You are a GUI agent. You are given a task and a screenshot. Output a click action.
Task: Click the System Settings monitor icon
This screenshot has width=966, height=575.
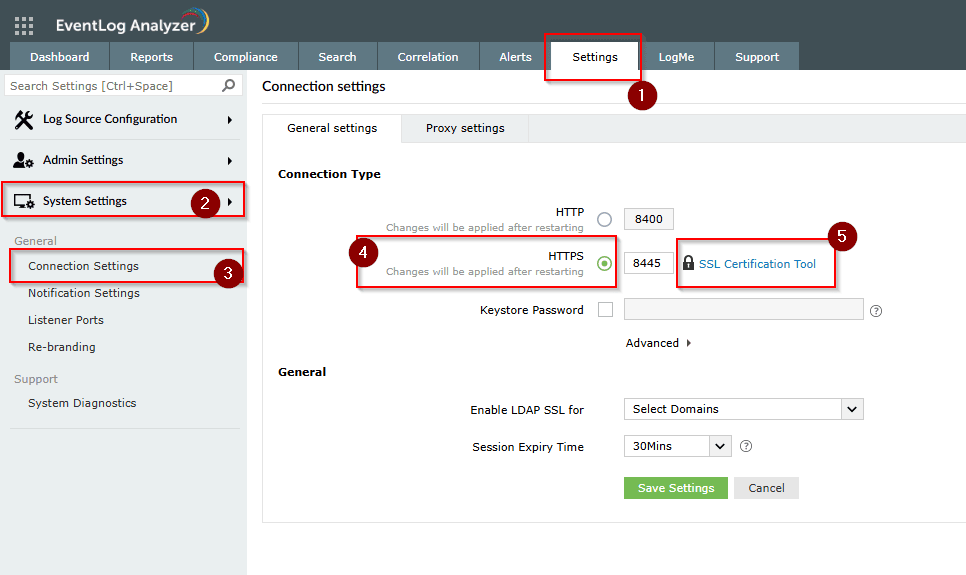25,202
